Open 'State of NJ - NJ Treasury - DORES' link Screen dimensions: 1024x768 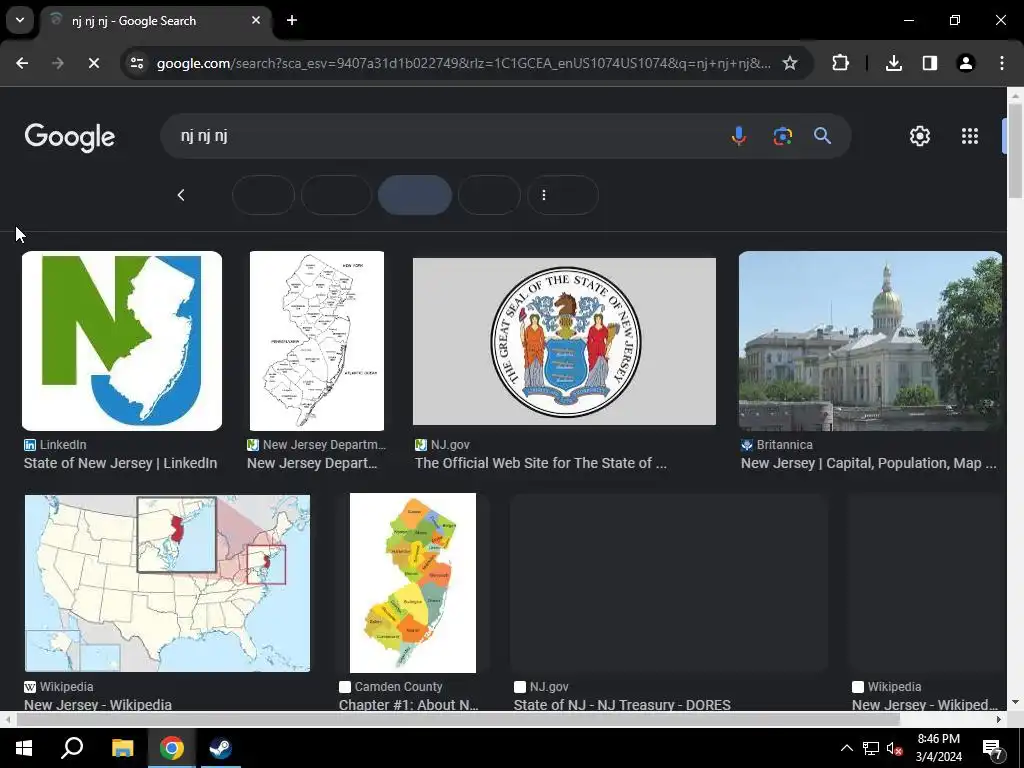[x=622, y=705]
